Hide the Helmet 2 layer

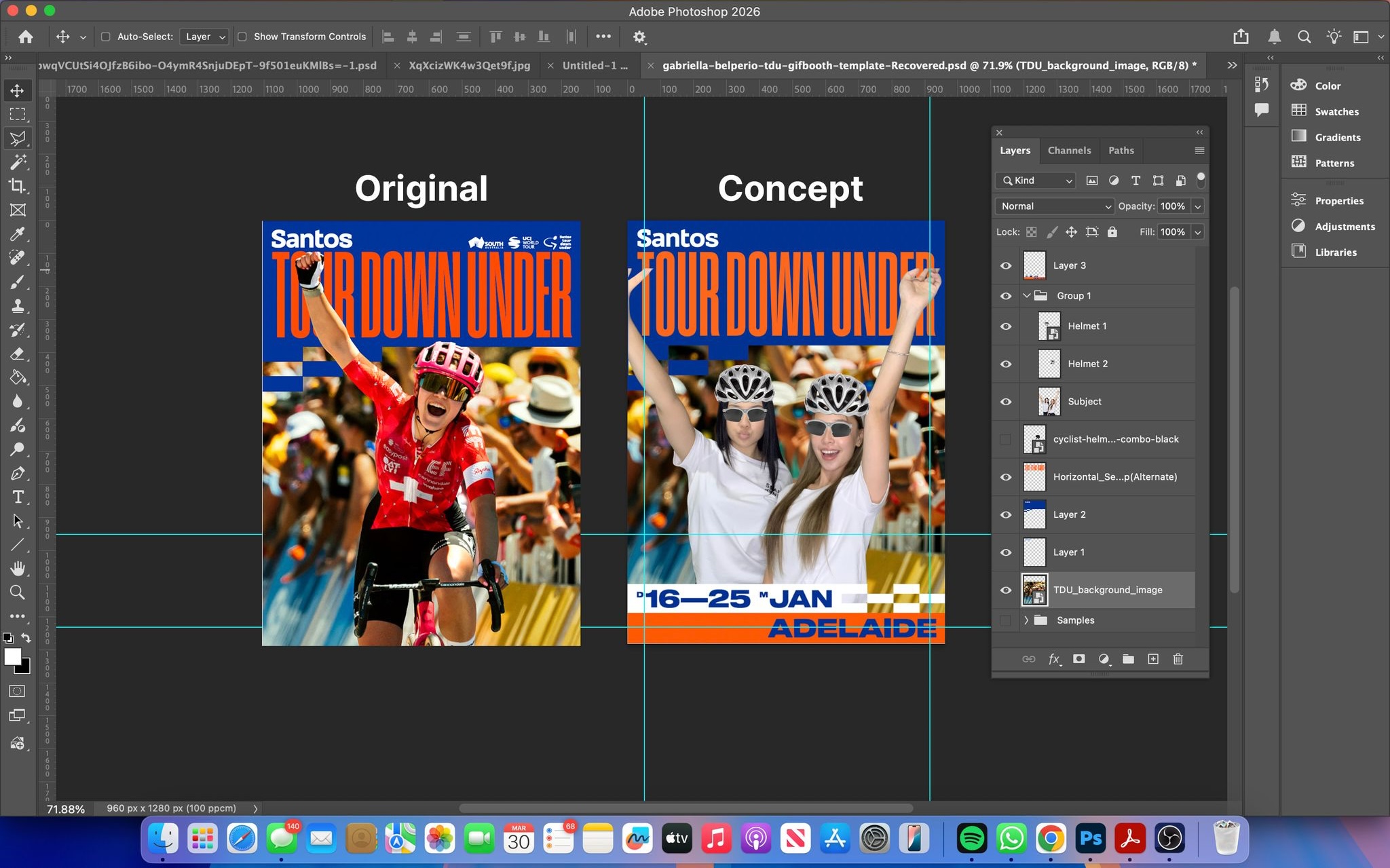(1006, 364)
